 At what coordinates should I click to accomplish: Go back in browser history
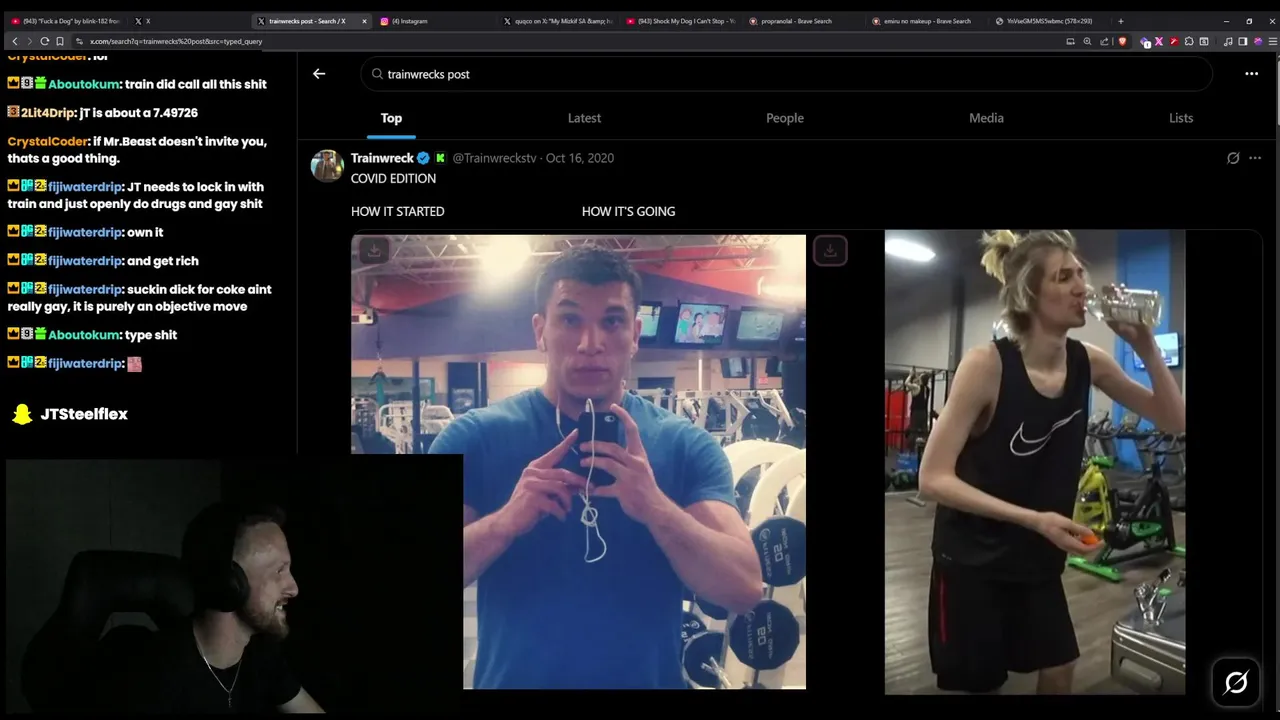[14, 41]
